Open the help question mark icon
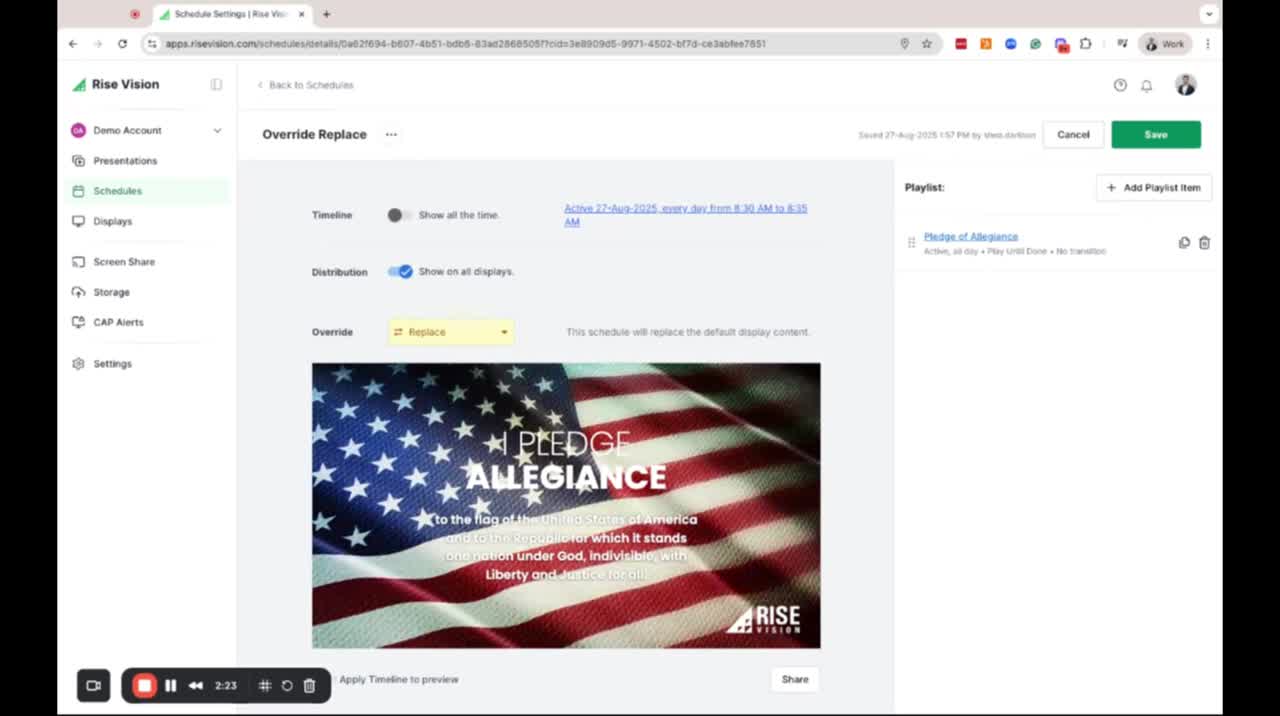Screen dimensions: 1280x716 click(x=1120, y=86)
